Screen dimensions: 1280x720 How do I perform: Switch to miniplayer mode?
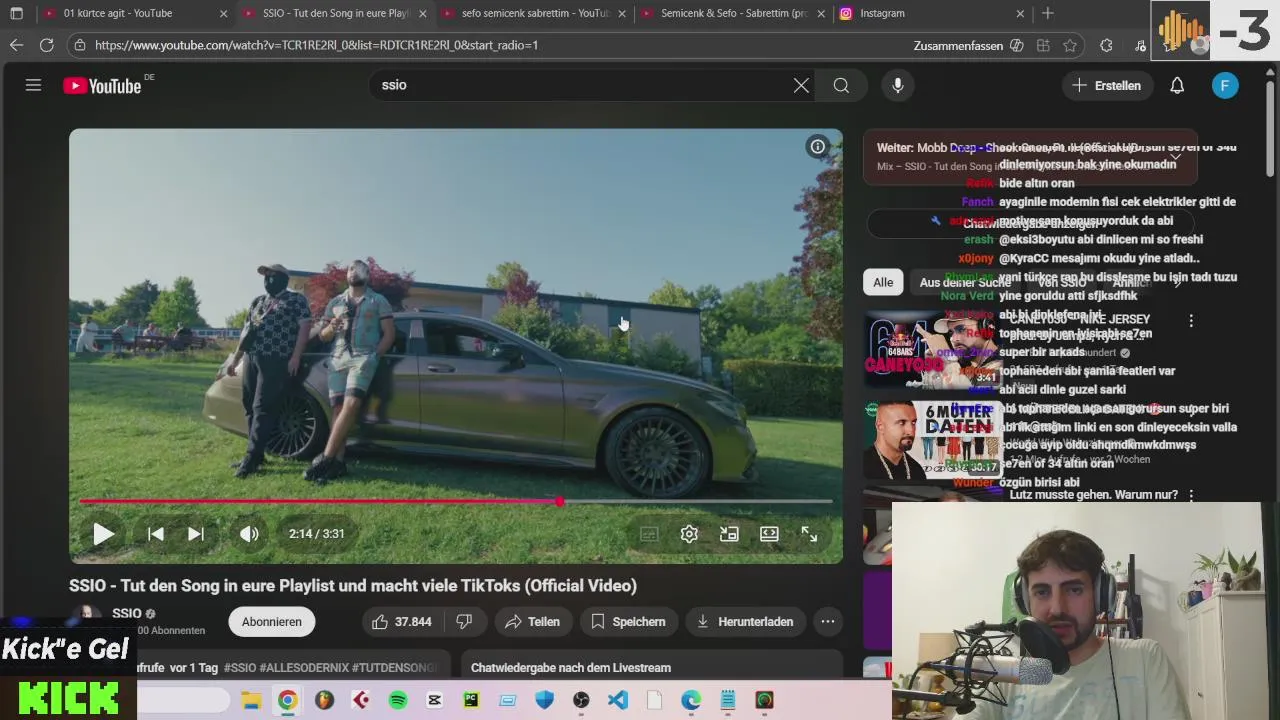click(729, 534)
